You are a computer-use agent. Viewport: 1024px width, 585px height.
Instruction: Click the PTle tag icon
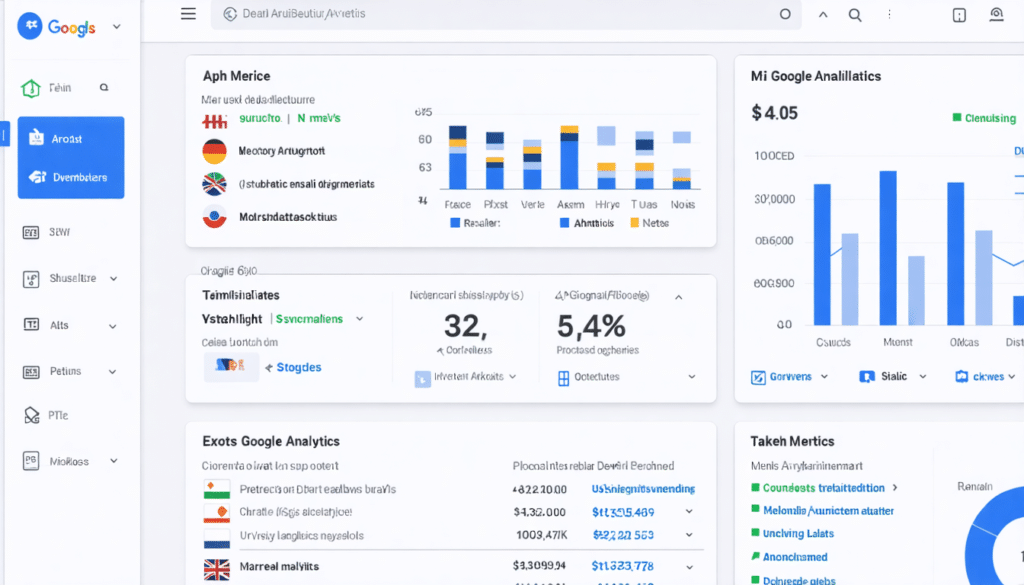pyautogui.click(x=31, y=415)
